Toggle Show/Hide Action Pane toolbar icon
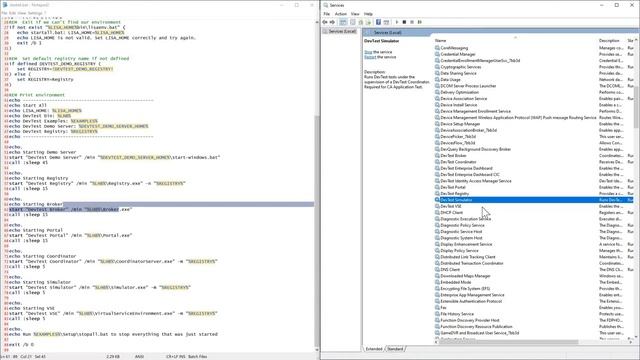 click(x=386, y=22)
